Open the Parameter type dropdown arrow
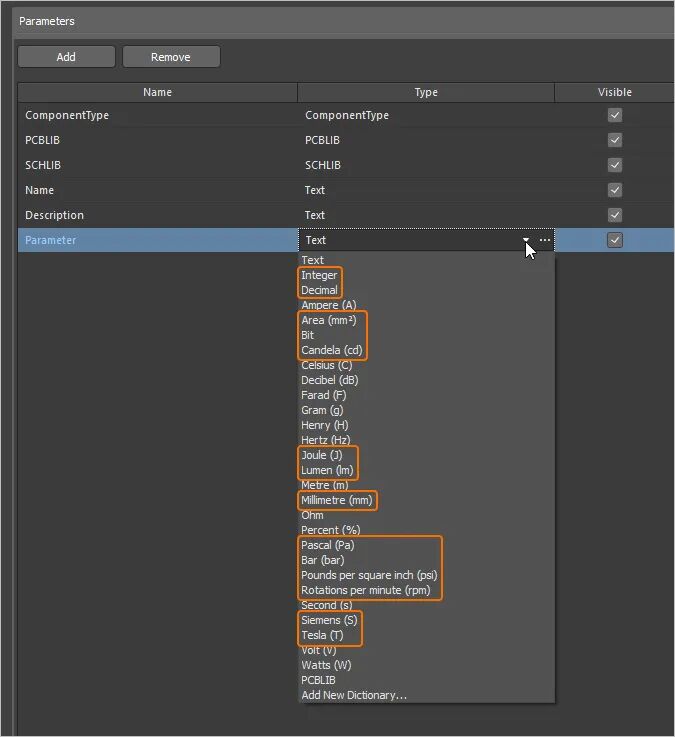Image resolution: width=675 pixels, height=737 pixels. pyautogui.click(x=526, y=240)
